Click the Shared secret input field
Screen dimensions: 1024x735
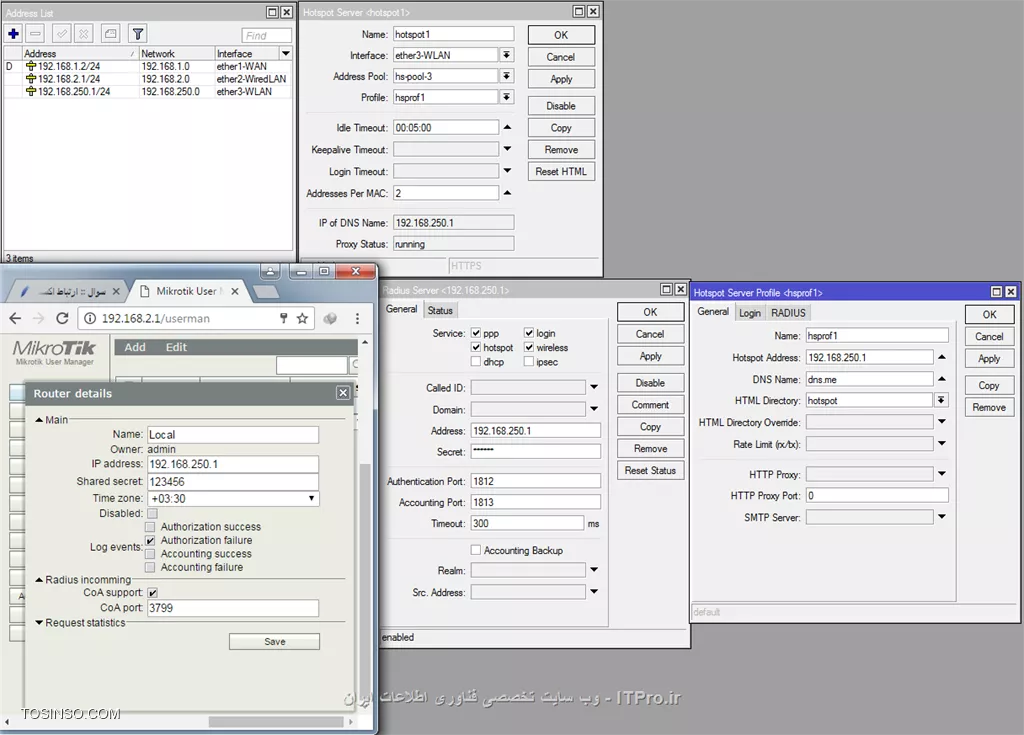point(233,482)
